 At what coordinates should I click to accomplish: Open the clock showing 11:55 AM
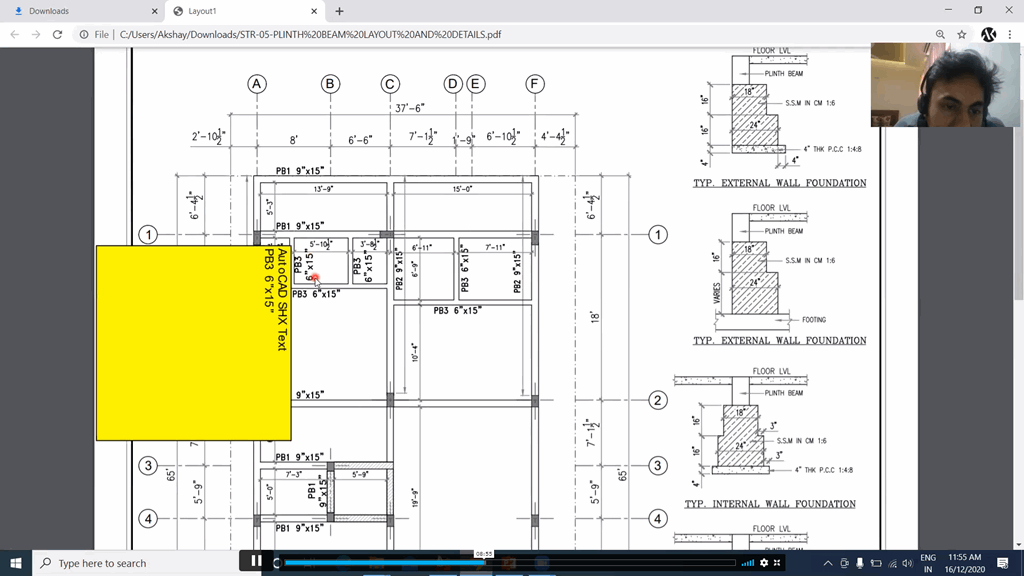tap(965, 563)
